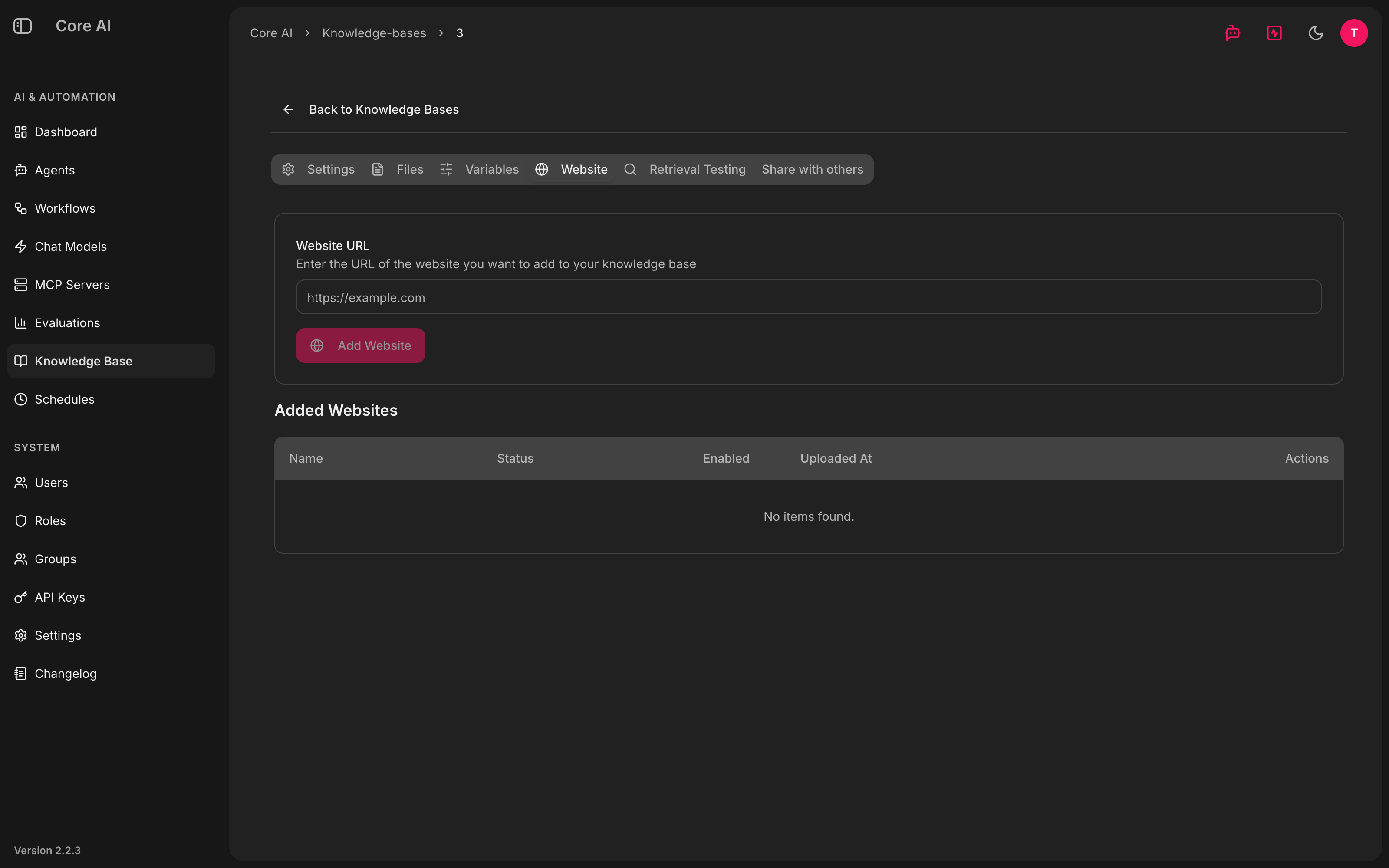Click the Knowledge Base book icon

pos(21,361)
